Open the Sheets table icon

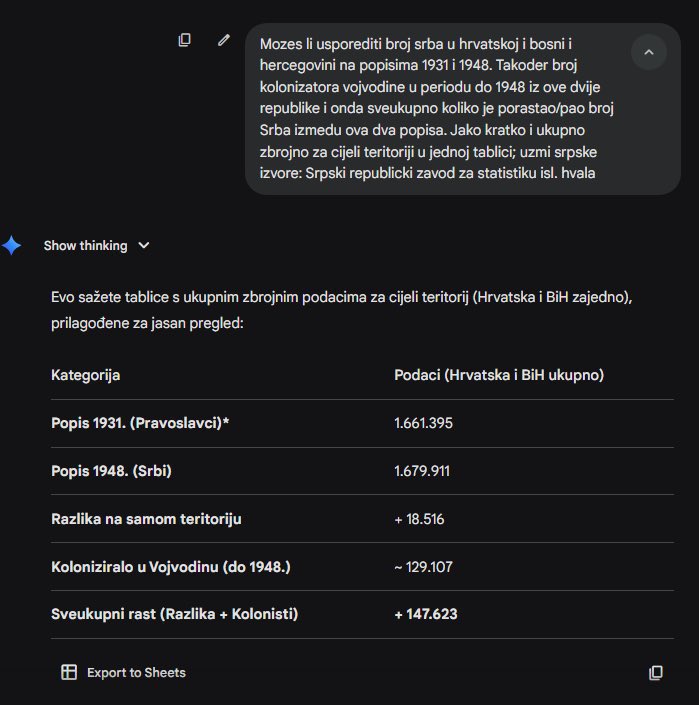pyautogui.click(x=69, y=672)
